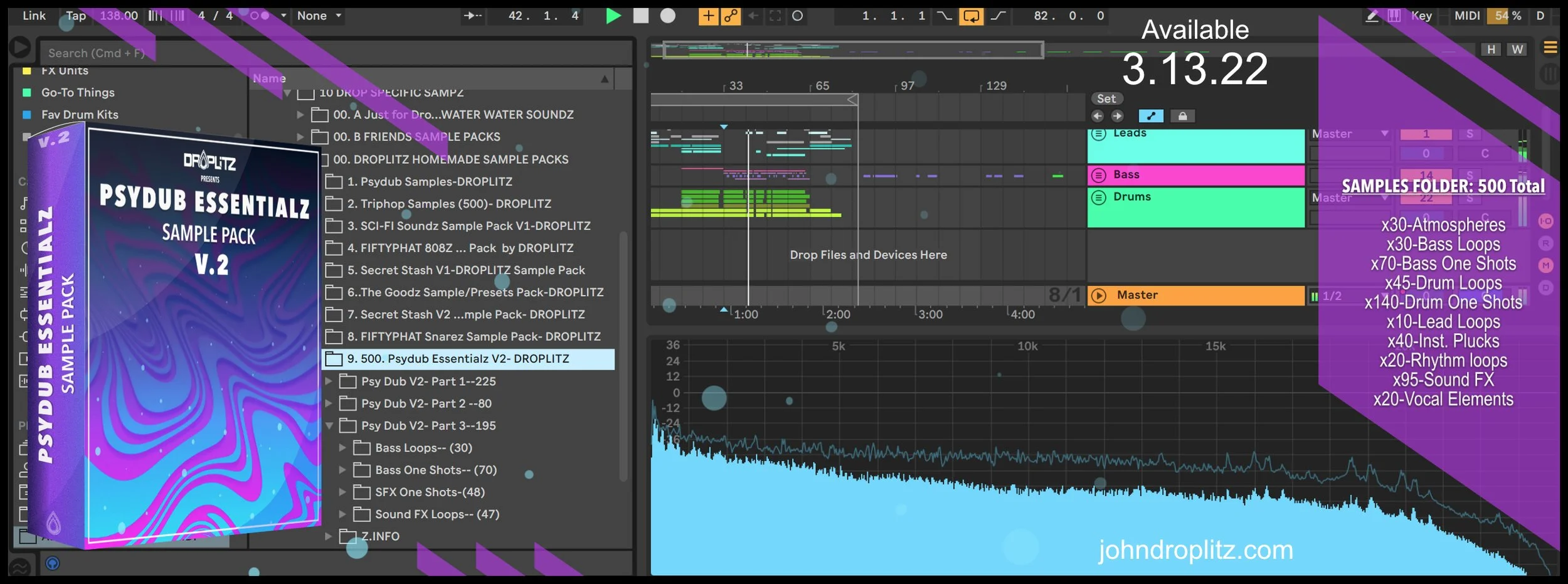Stop playback with the square Stop button
The width and height of the screenshot is (1568, 584).
click(641, 16)
